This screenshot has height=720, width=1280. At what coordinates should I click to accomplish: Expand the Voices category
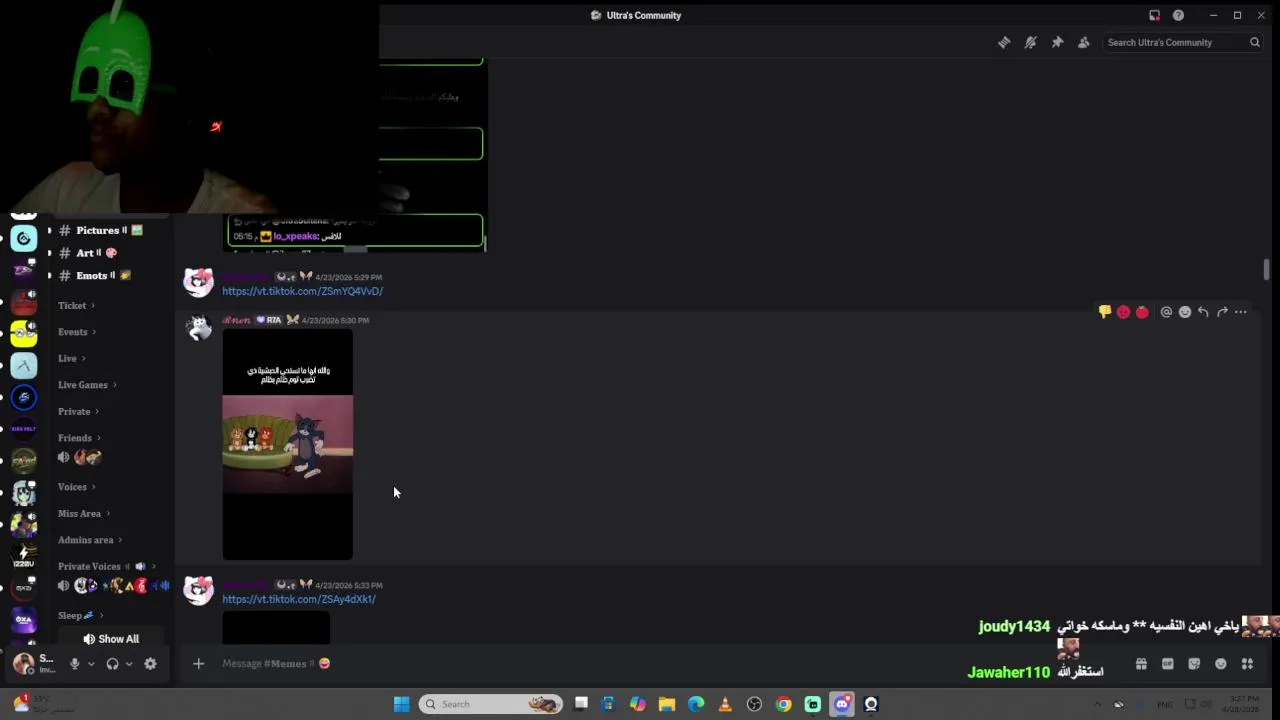pos(77,486)
